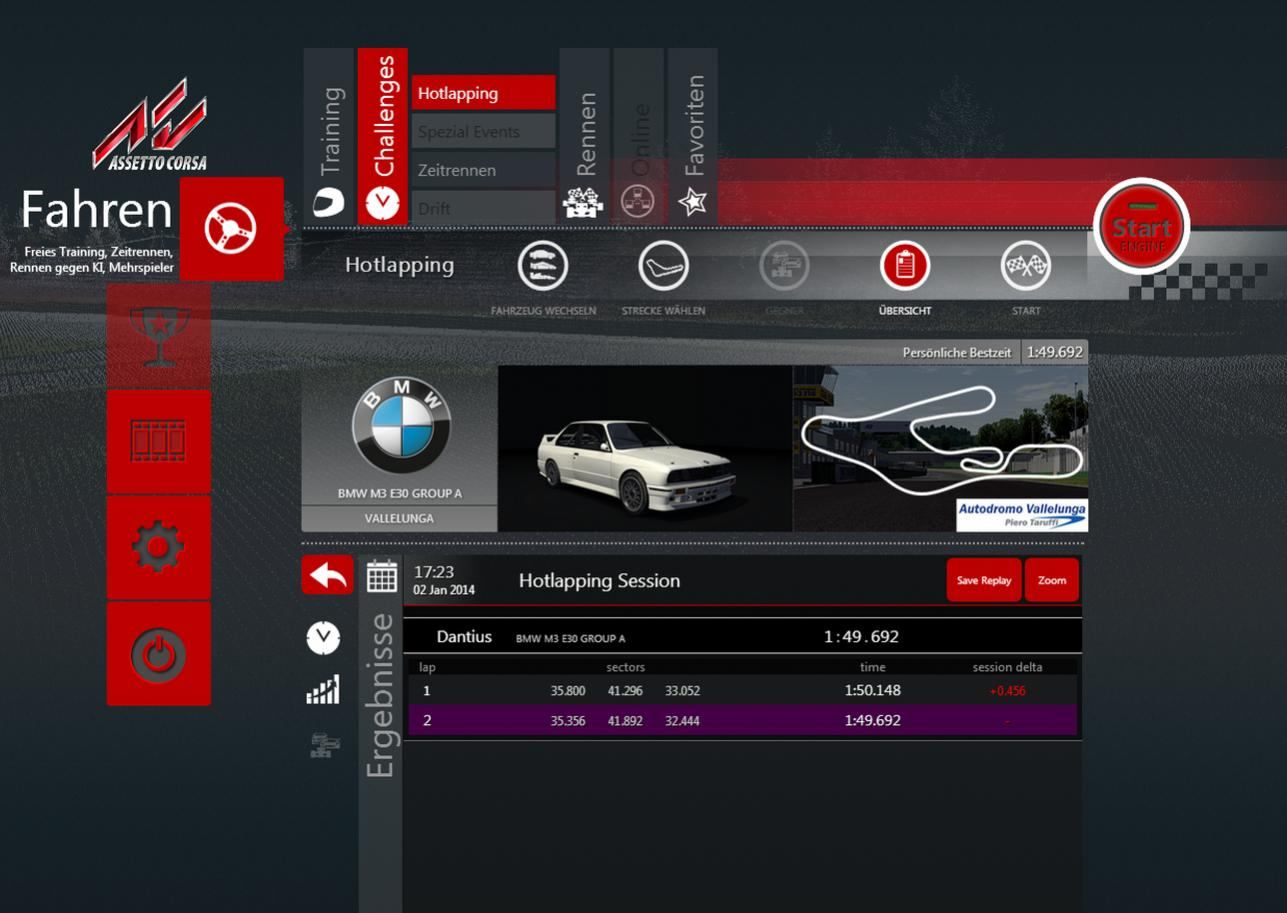
Task: Click lap 1 time 1:50.148
Action: coord(873,690)
